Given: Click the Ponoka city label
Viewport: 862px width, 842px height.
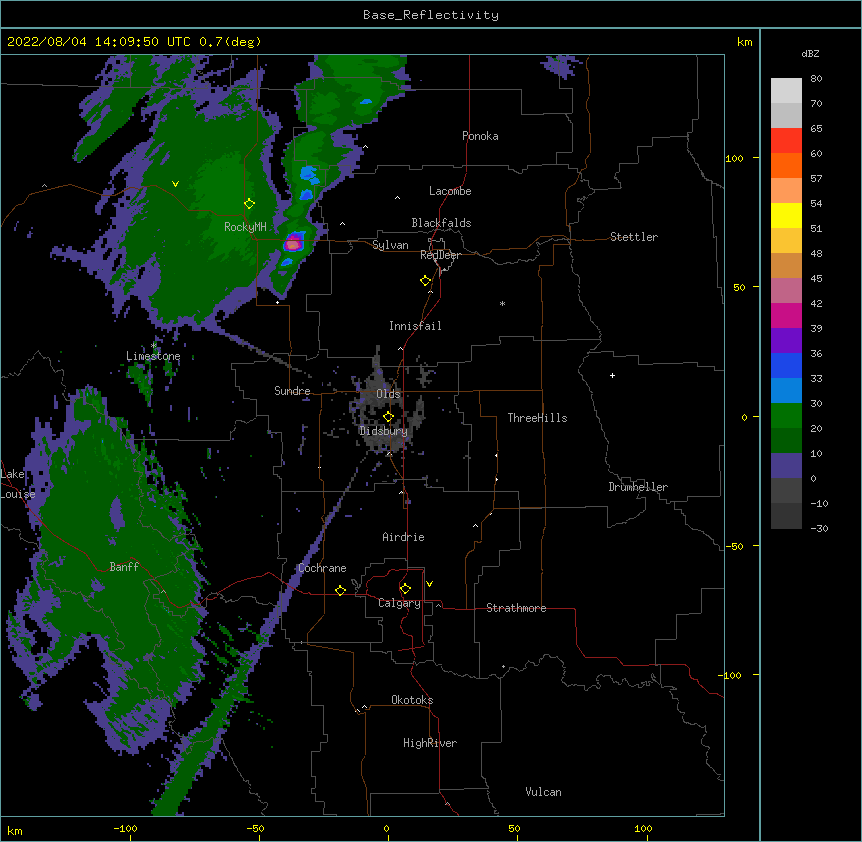Looking at the screenshot, I should pyautogui.click(x=480, y=136).
